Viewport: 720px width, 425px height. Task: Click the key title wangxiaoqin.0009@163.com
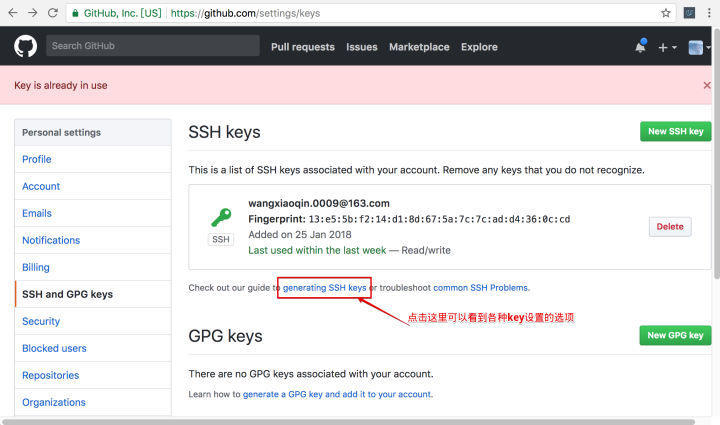pyautogui.click(x=319, y=203)
